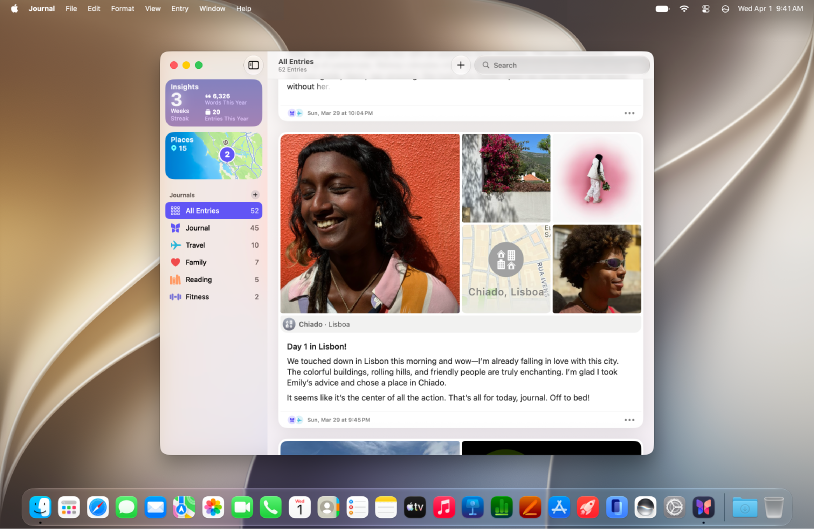
Task: Open Notes from the Dock
Action: click(386, 507)
